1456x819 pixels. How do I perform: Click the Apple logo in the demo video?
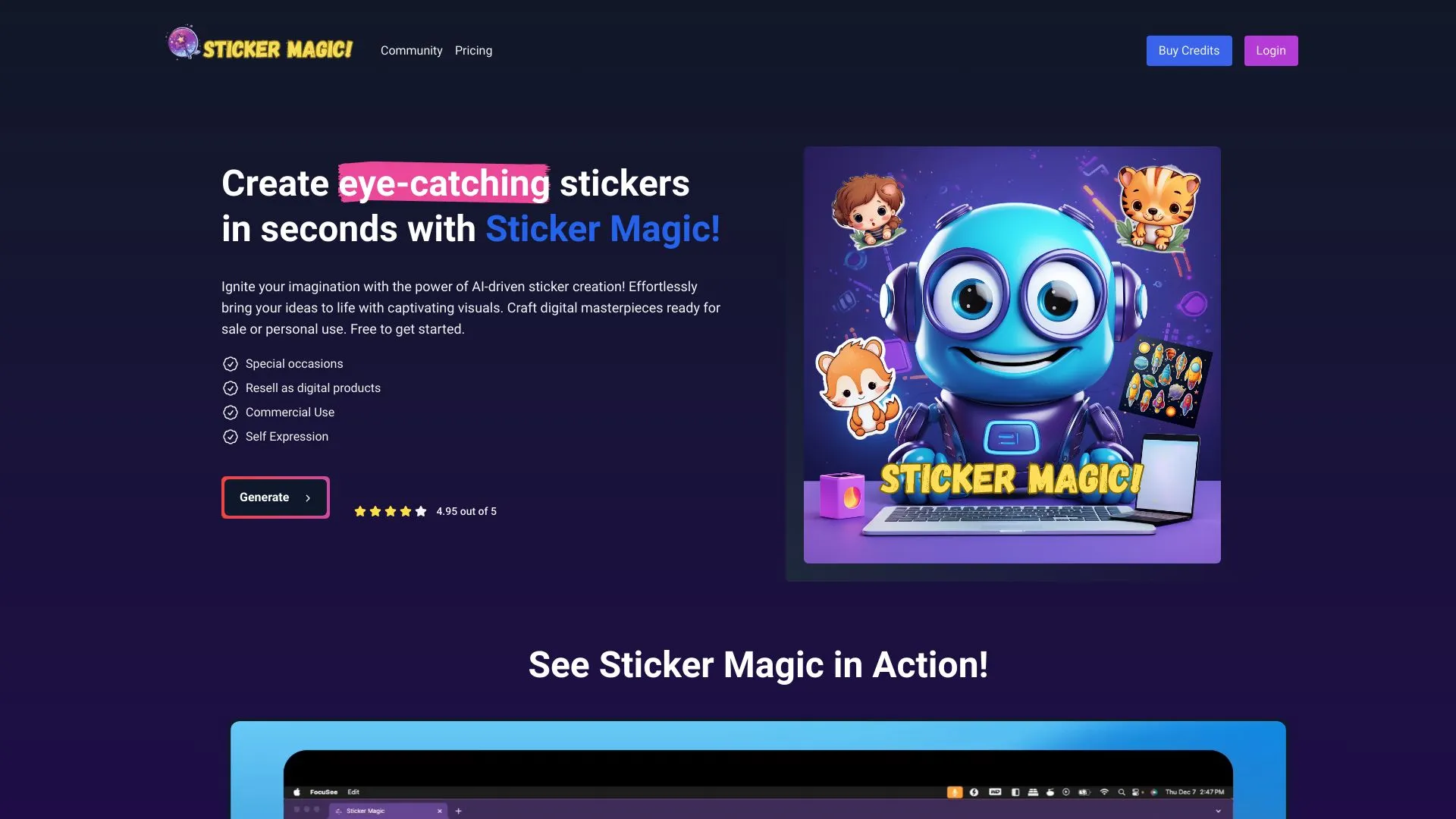pos(297,792)
